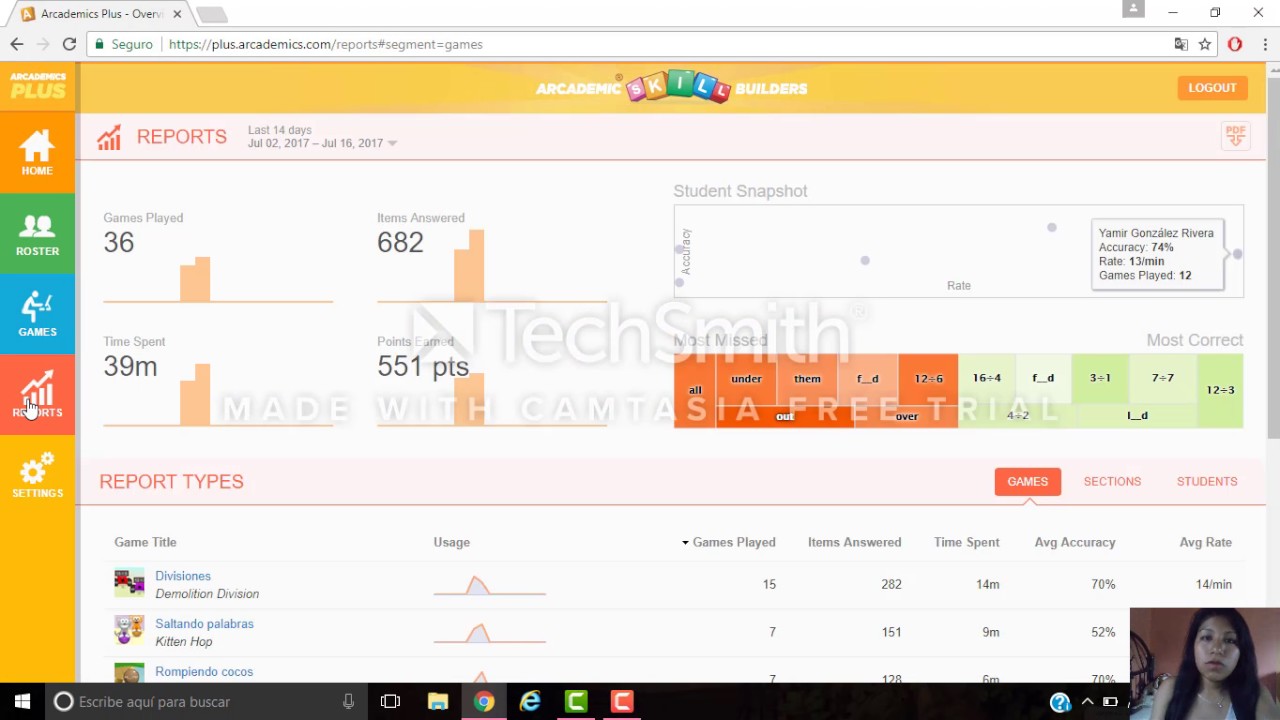Screen dimensions: 1280x720
Task: Click the Divisiones game thumbnail
Action: point(129,583)
